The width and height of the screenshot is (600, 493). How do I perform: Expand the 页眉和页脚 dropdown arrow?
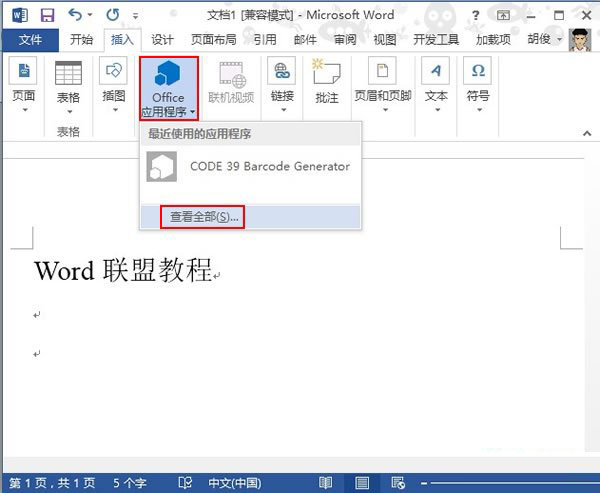pos(386,110)
